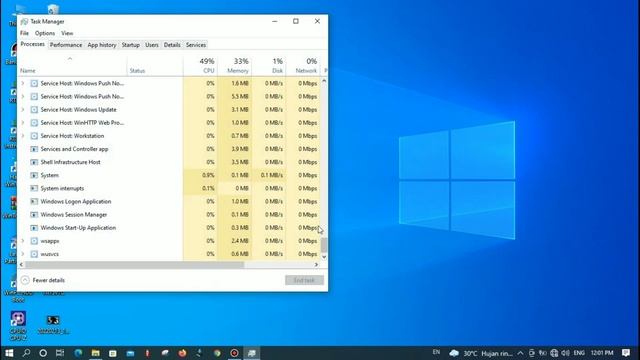Click the wsappx process icon

34,241
